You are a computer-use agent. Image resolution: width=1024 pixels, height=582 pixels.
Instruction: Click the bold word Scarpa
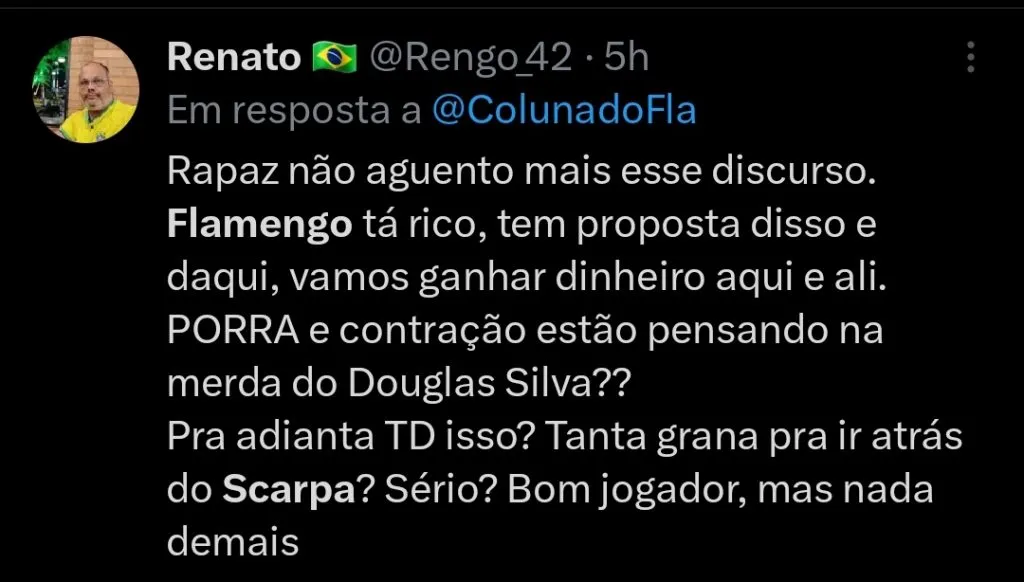(284, 490)
